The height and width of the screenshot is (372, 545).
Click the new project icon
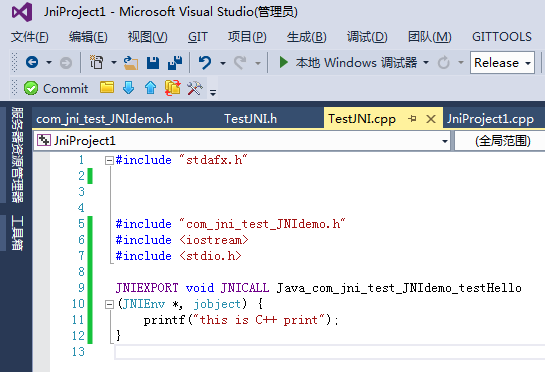click(x=97, y=63)
